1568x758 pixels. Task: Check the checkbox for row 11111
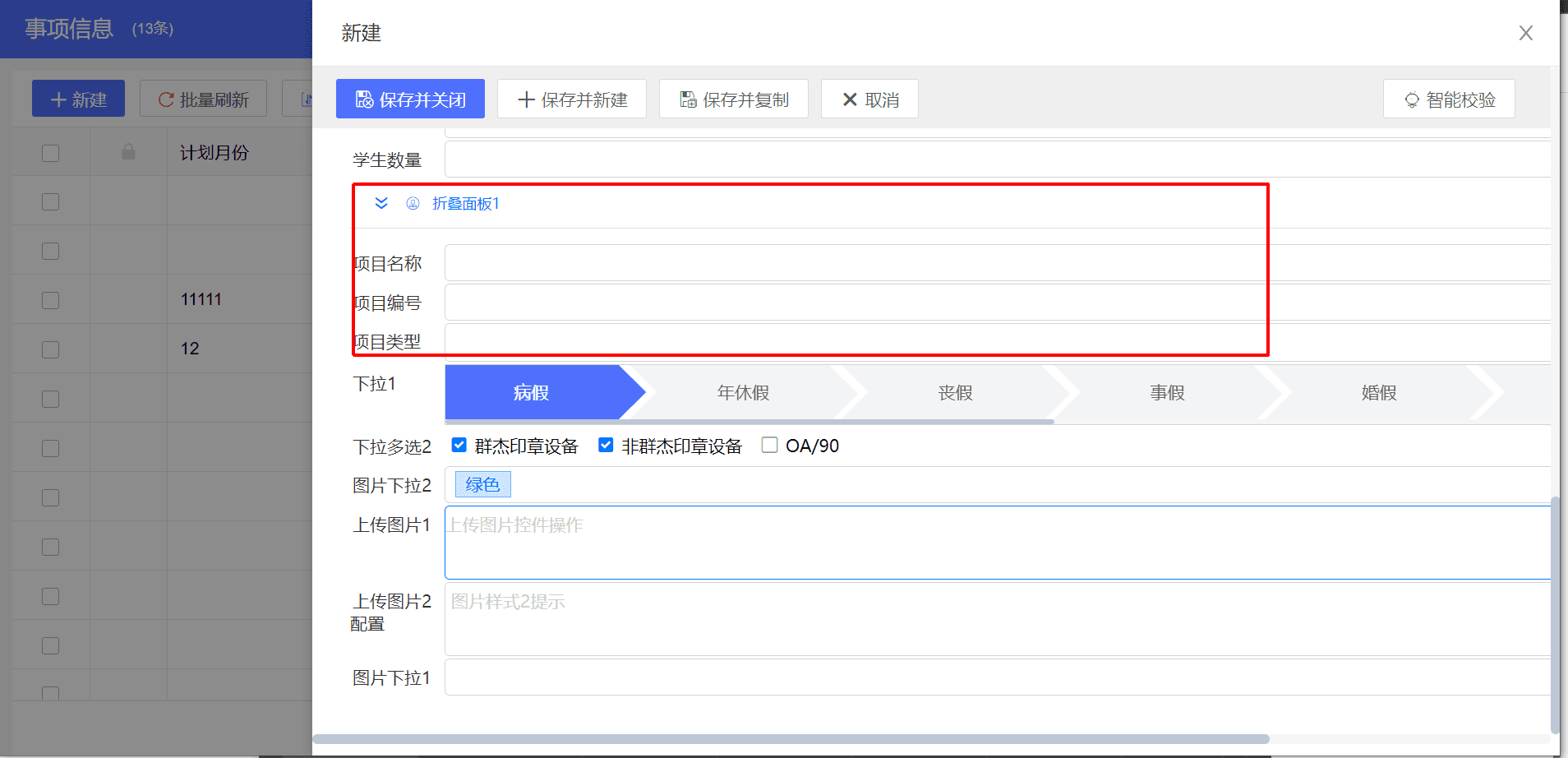51,300
